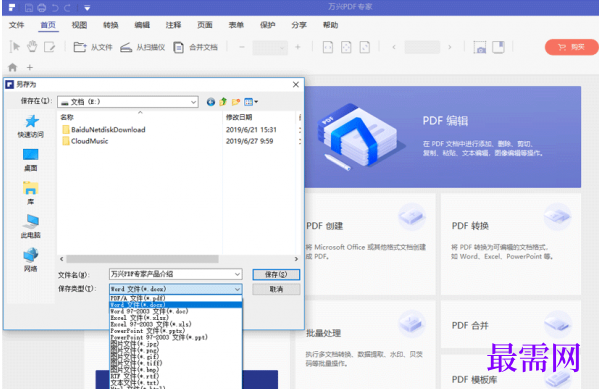Go to next page arrow
Screen dimensions: 599x389
(450, 47)
